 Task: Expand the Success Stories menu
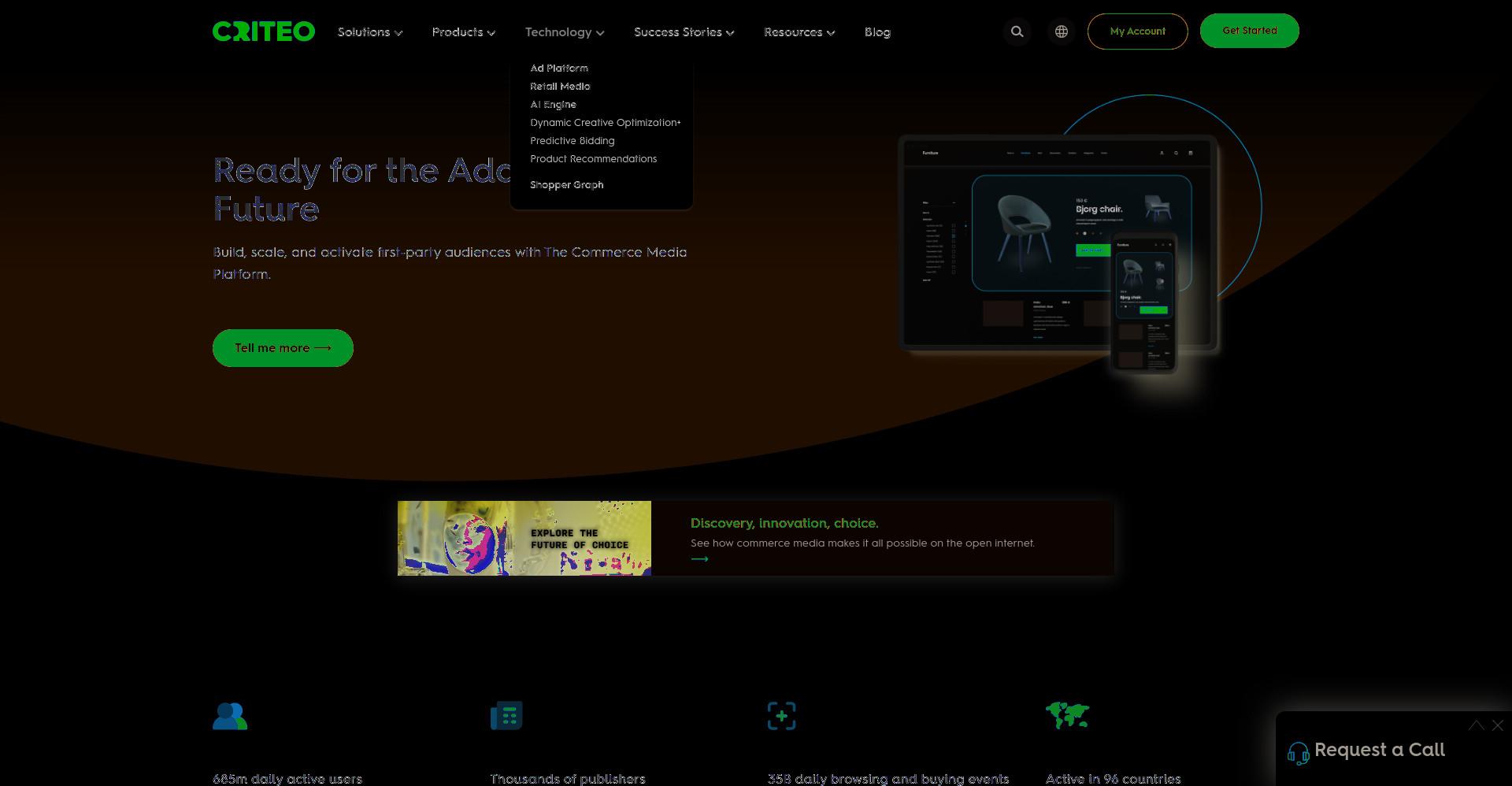(684, 32)
